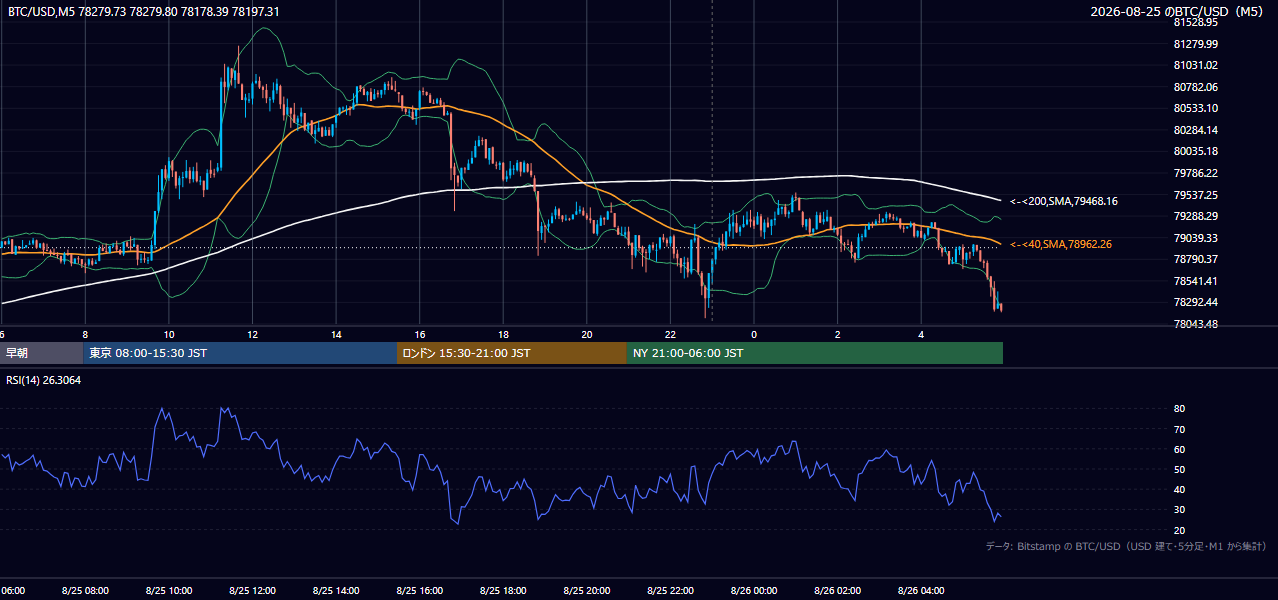Click hour label 22 under the price chart
Screen dimensions: 1278x600
670,334
